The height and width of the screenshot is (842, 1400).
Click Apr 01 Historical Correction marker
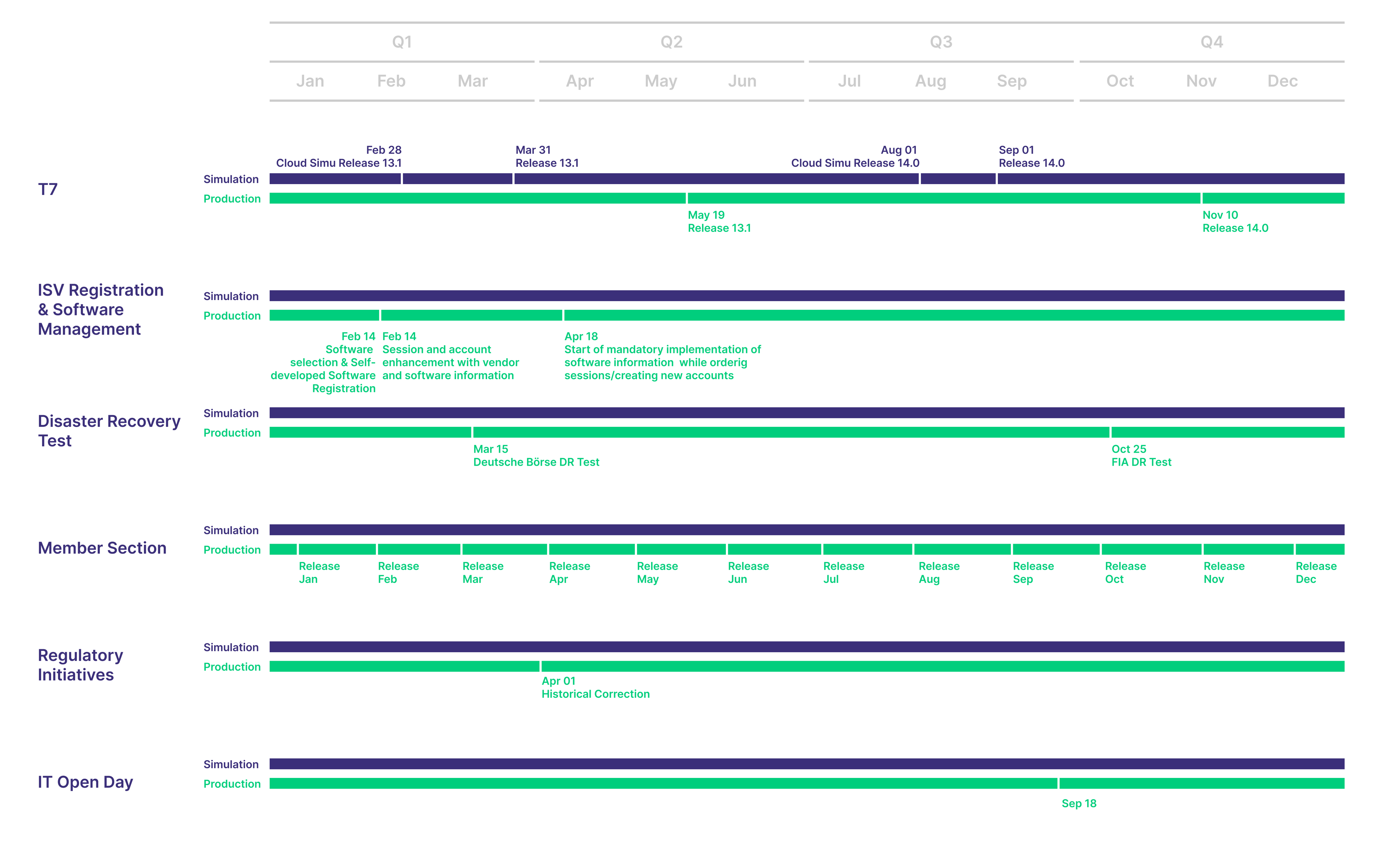click(x=595, y=687)
